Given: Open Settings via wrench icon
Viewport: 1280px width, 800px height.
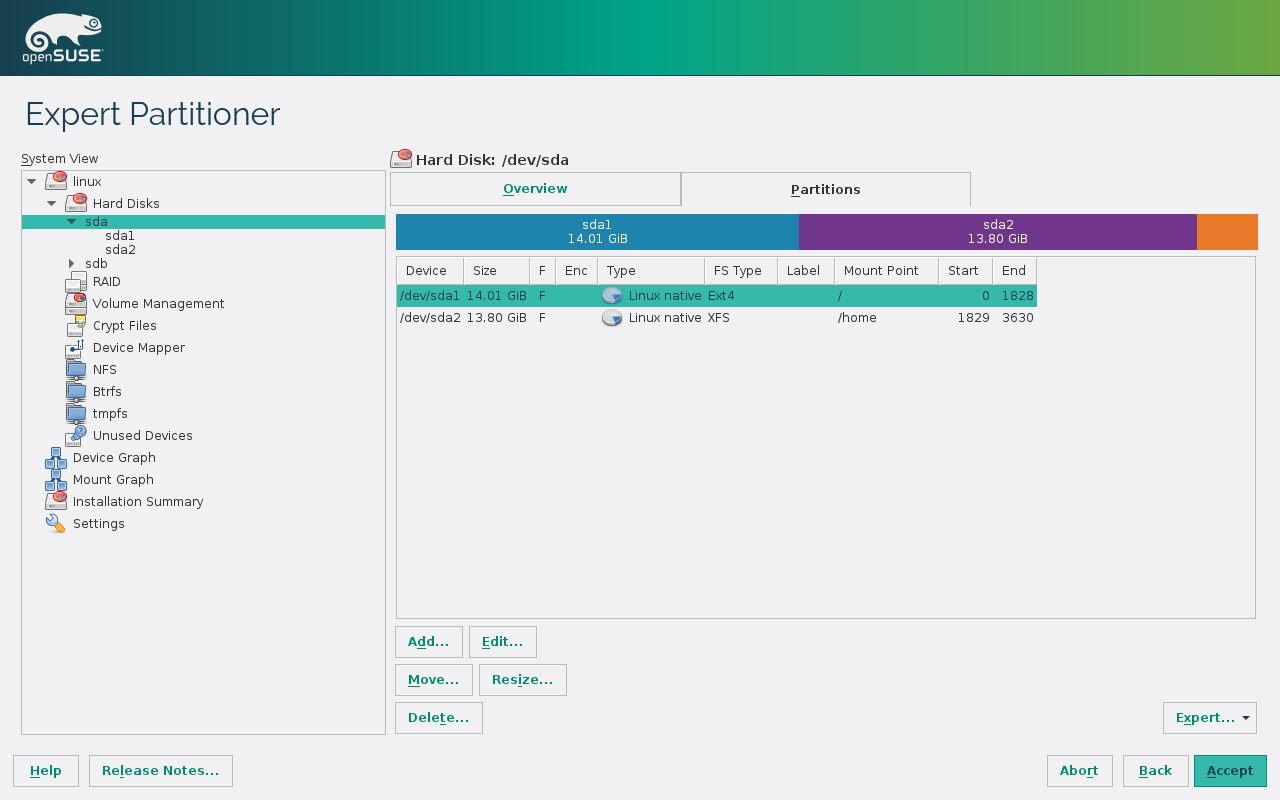Looking at the screenshot, I should (56, 524).
